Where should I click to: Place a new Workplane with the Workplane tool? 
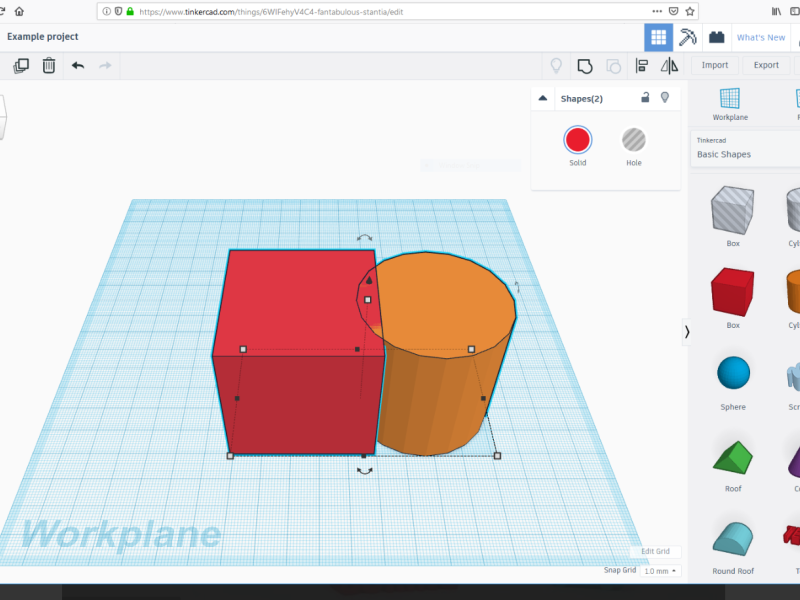pos(730,103)
